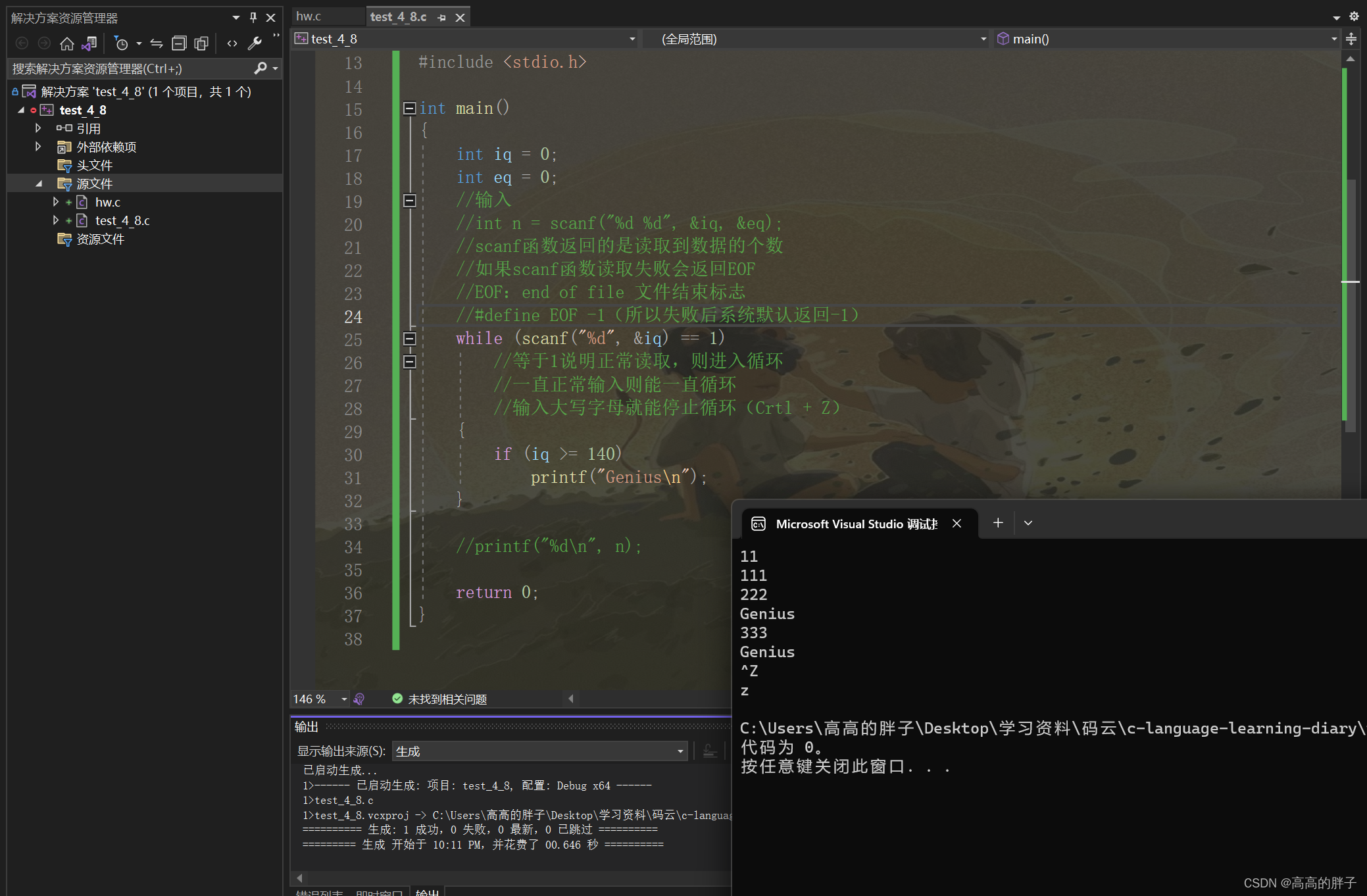Click the Home icon in Solution Explorer
Viewport: 1367px width, 896px height.
point(66,44)
